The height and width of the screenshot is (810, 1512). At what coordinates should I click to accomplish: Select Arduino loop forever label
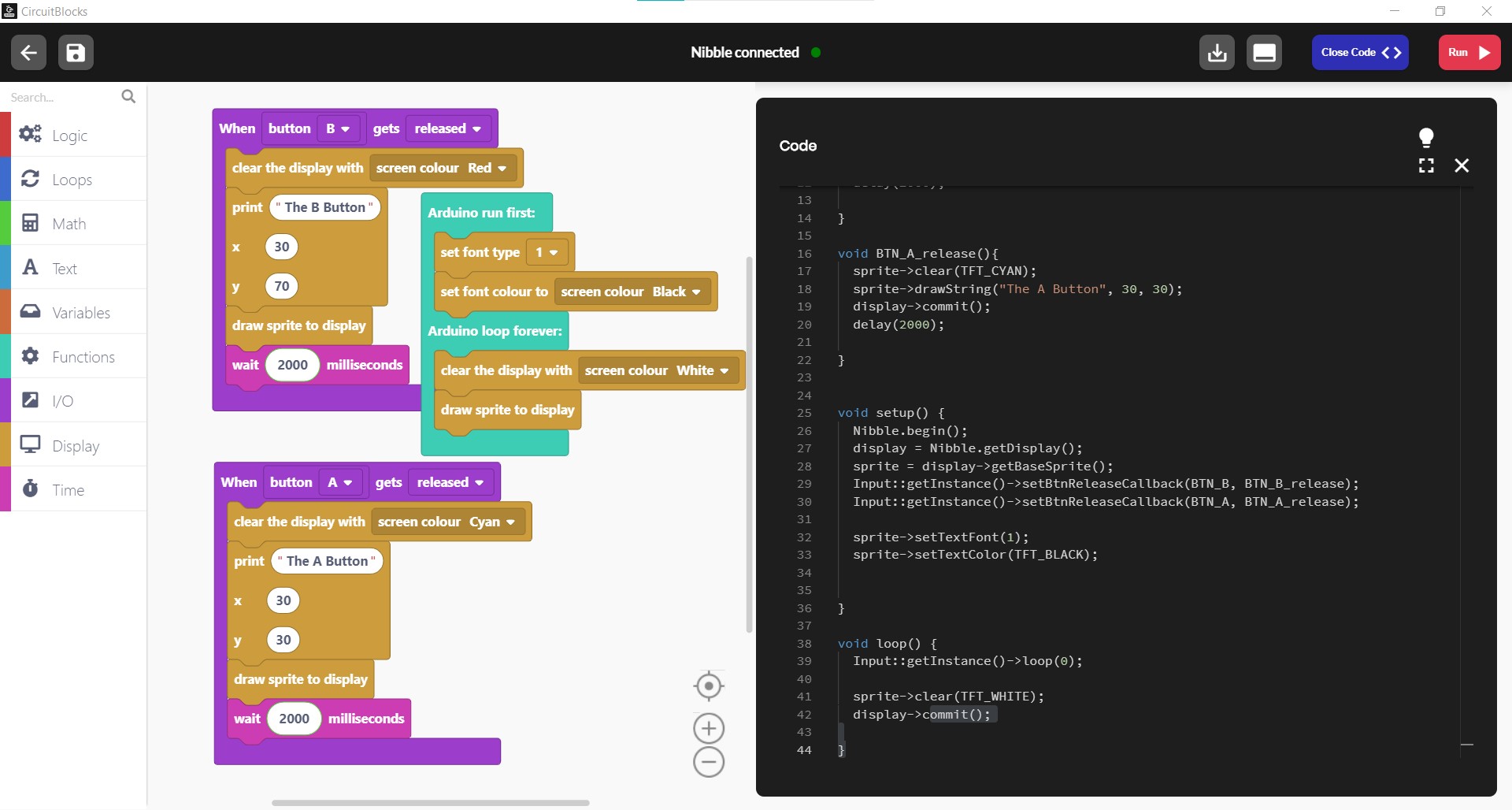pos(495,331)
